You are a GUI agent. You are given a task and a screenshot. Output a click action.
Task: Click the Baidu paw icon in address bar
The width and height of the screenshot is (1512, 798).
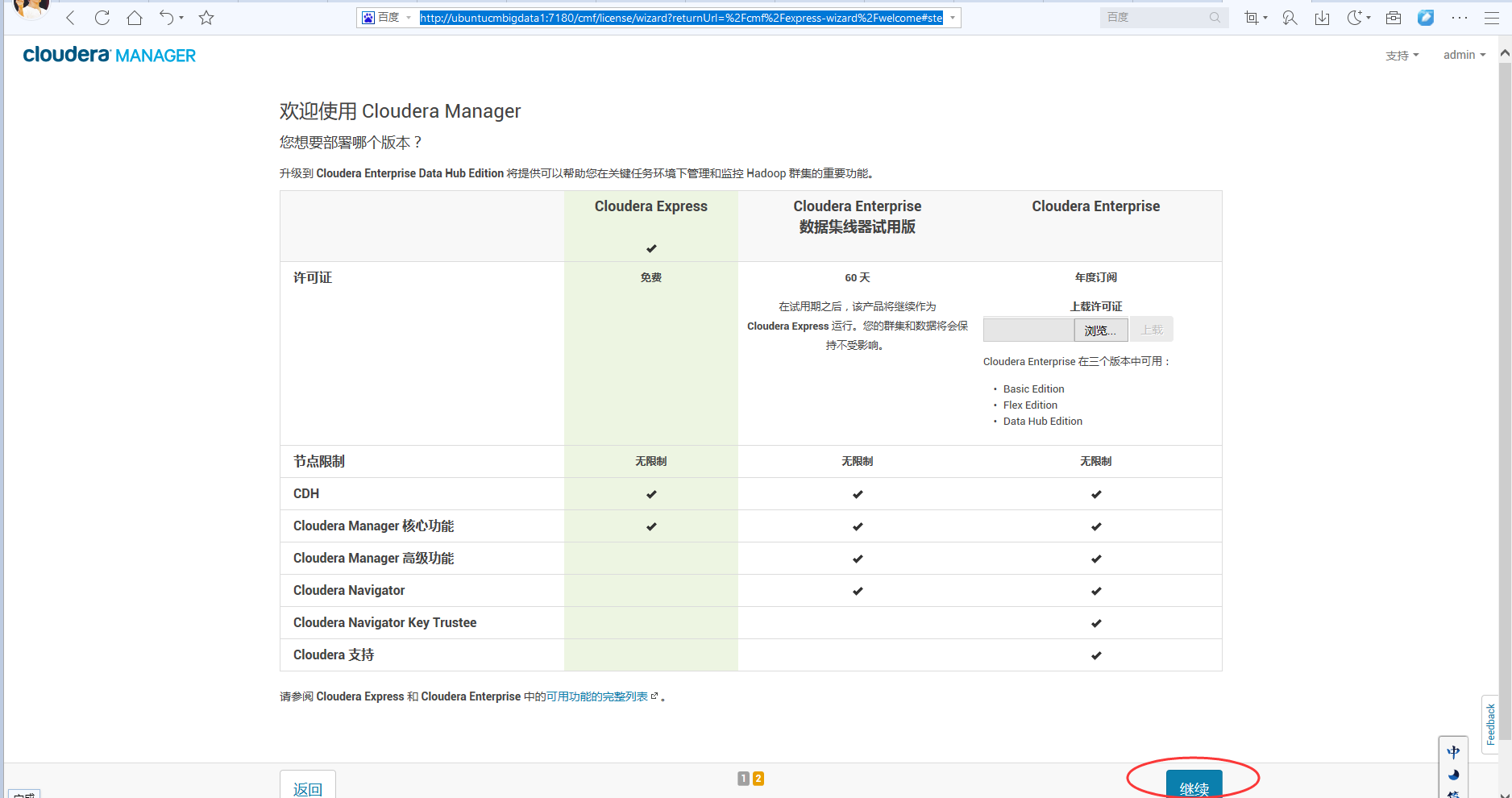click(368, 18)
